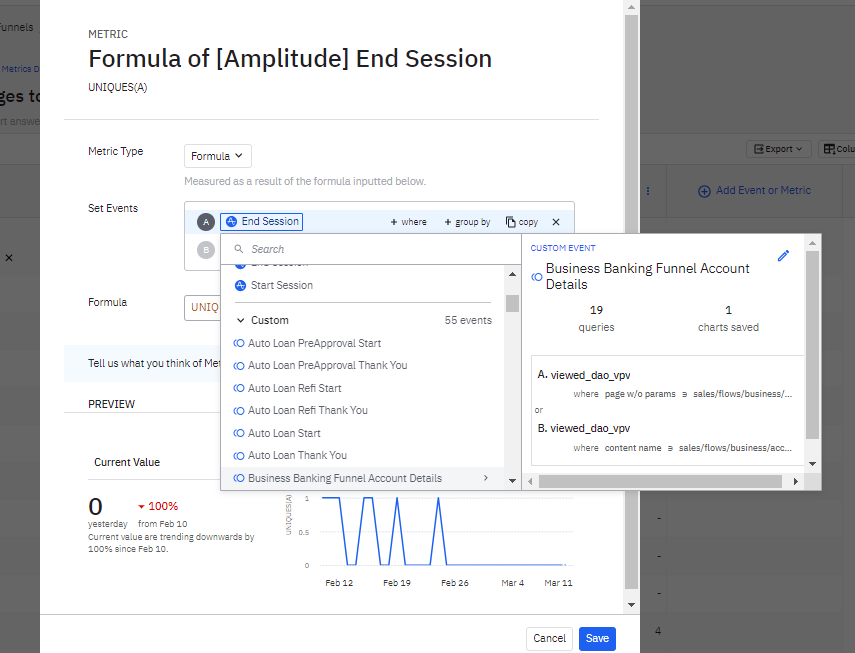Click the event B letter badge

pos(206,250)
